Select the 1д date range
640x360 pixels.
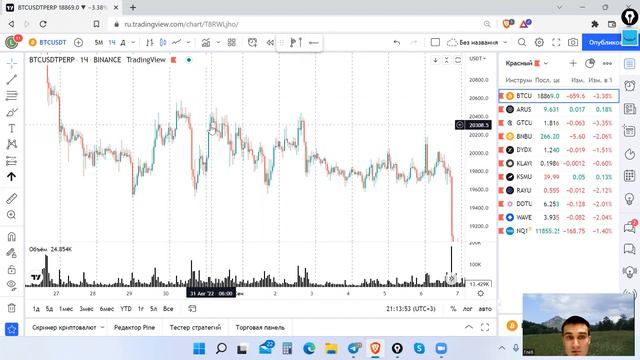[x=36, y=309]
